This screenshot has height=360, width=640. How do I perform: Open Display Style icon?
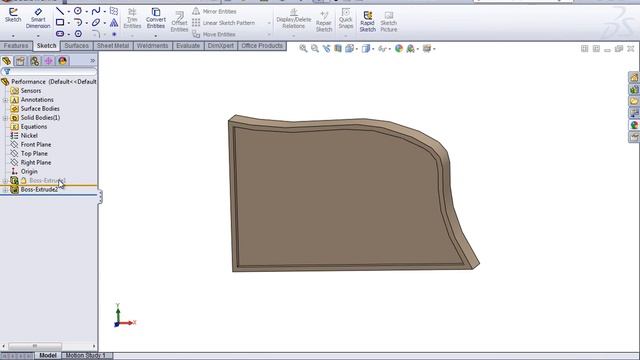click(366, 49)
